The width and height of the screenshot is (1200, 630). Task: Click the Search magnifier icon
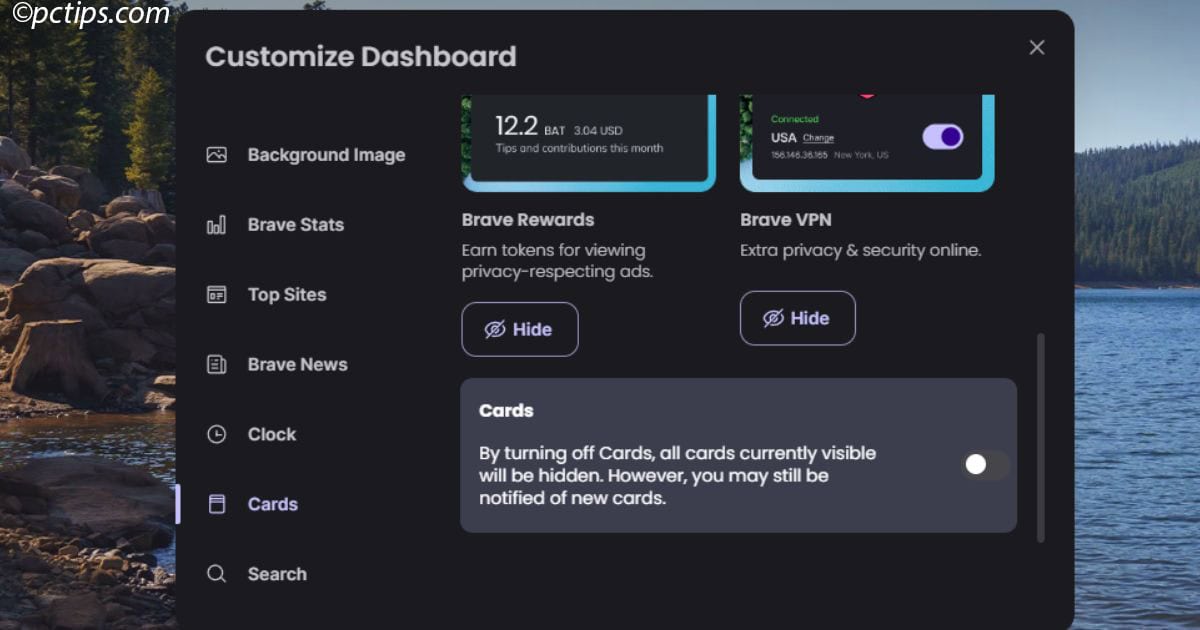point(216,574)
